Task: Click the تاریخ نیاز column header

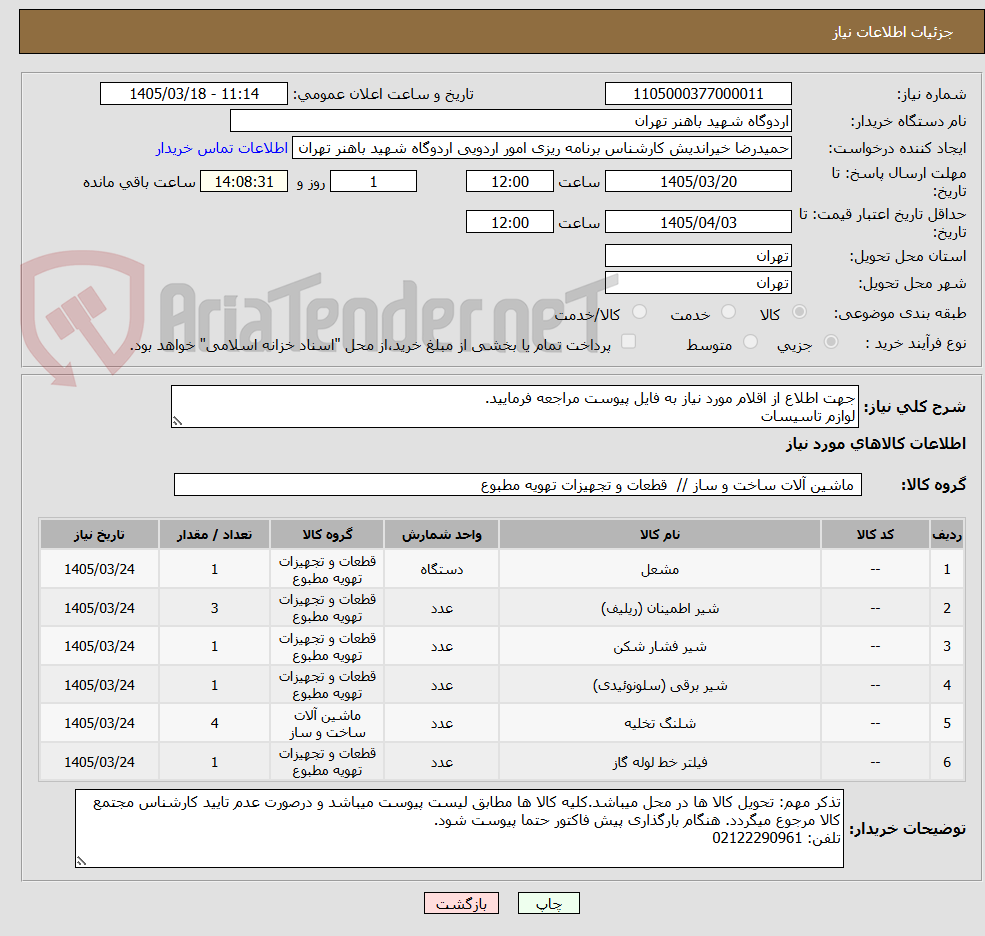Action: pos(99,535)
